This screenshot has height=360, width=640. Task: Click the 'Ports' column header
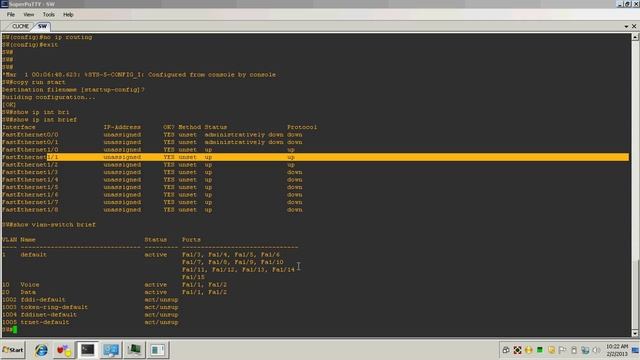coord(191,240)
